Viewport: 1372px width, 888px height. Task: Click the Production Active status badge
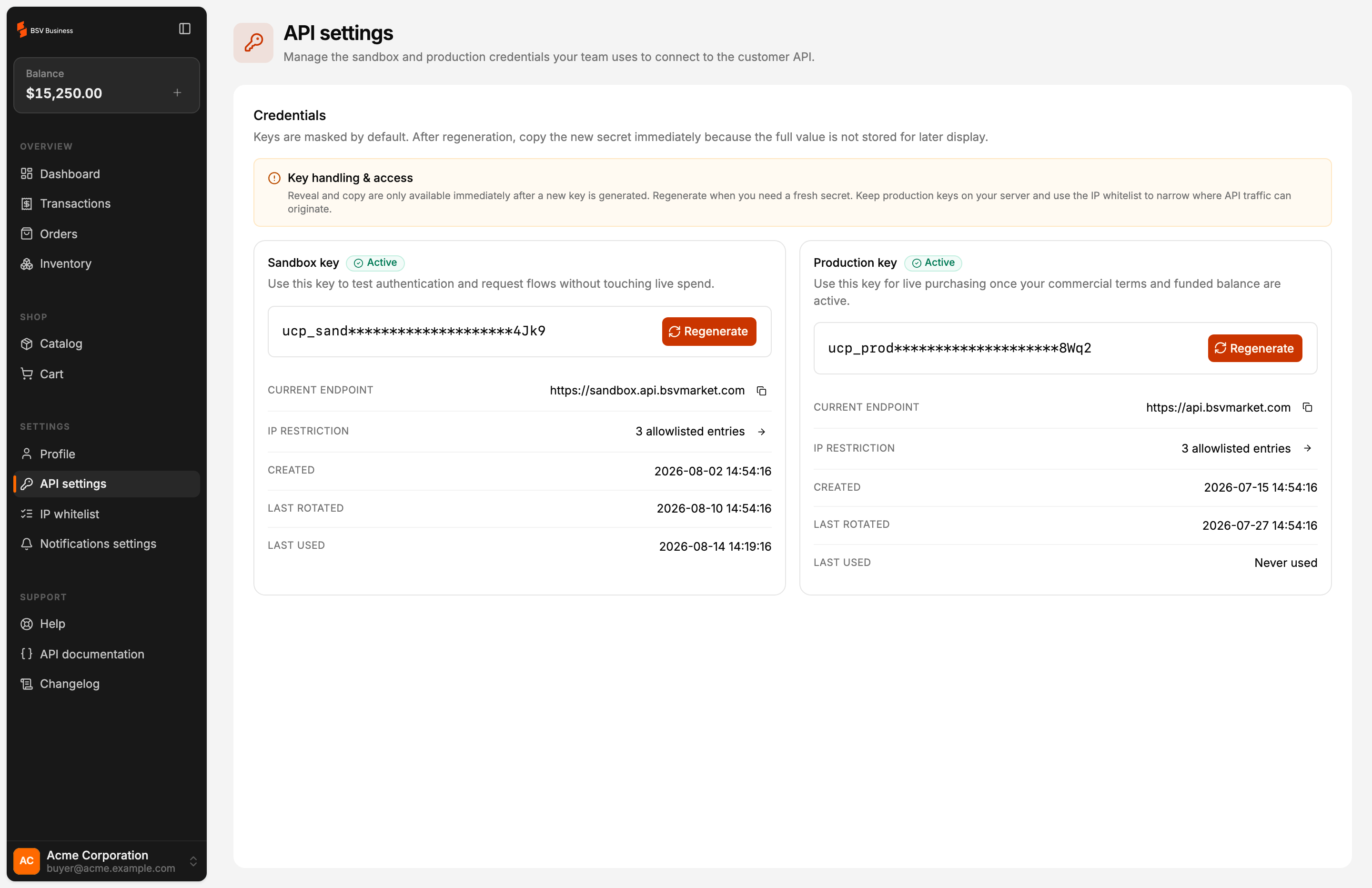(933, 263)
